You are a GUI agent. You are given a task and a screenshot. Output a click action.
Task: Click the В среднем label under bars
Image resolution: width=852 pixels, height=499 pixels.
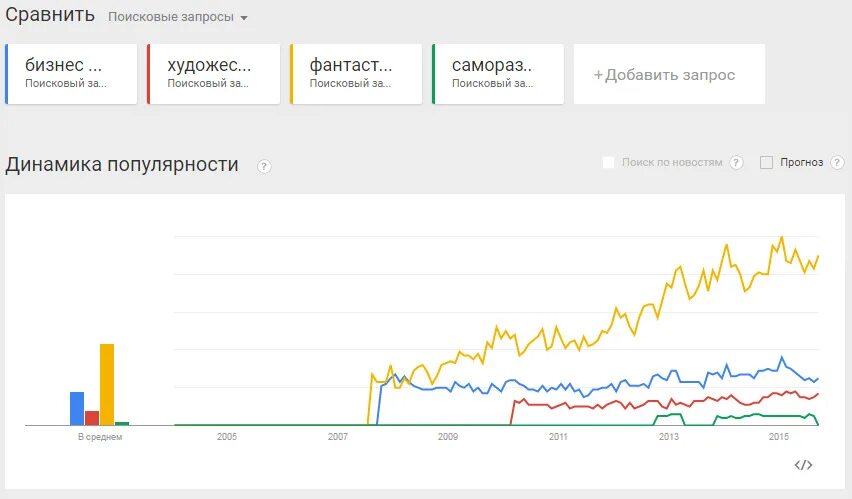(100, 436)
